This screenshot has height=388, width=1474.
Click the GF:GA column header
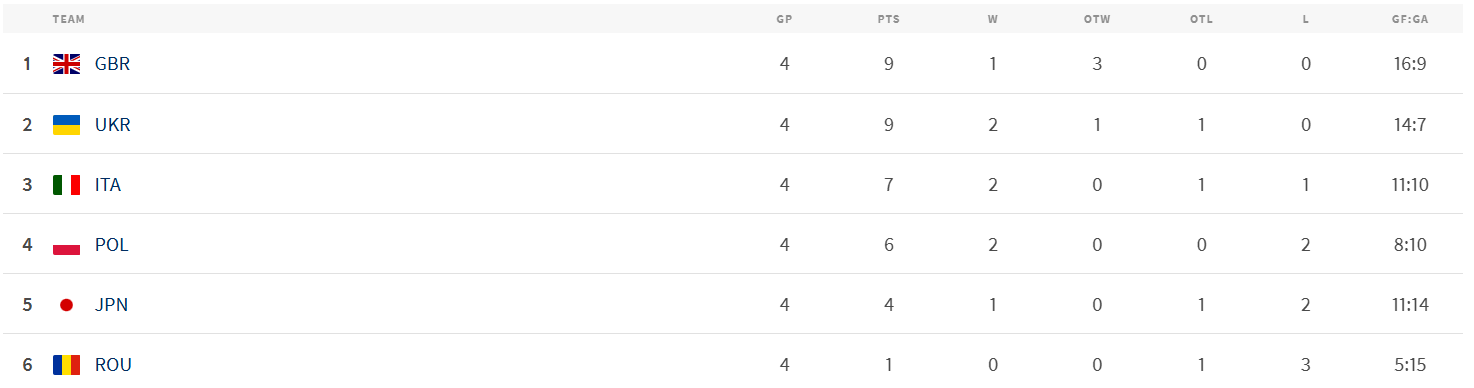1409,19
